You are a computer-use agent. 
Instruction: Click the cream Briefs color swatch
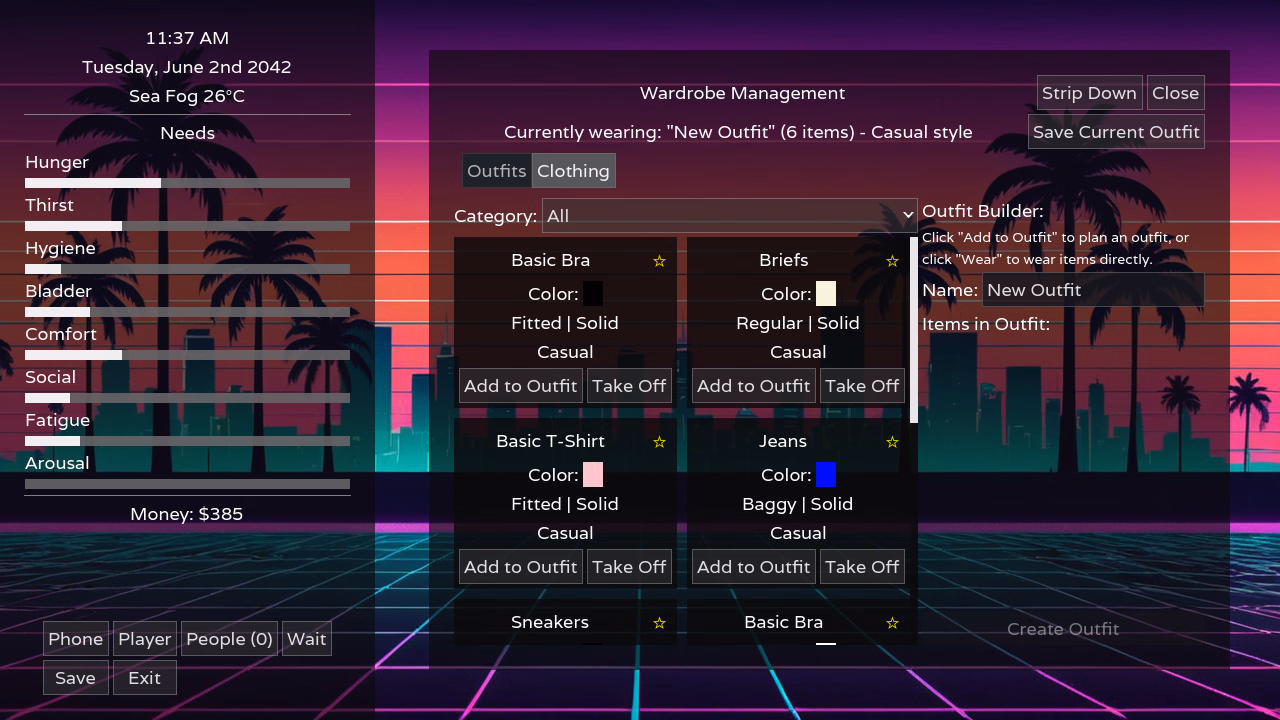(x=826, y=294)
